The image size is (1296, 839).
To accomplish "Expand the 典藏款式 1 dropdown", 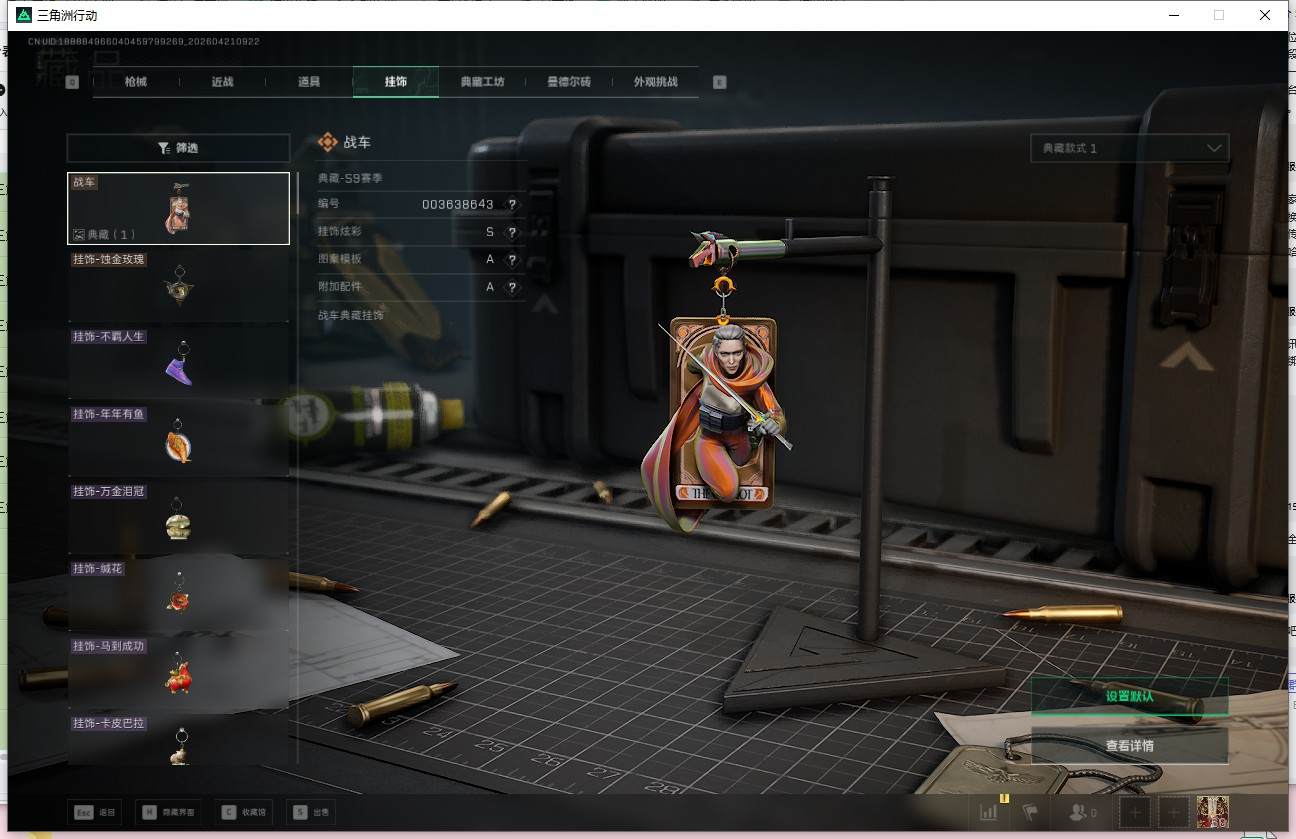I will (x=1130, y=148).
